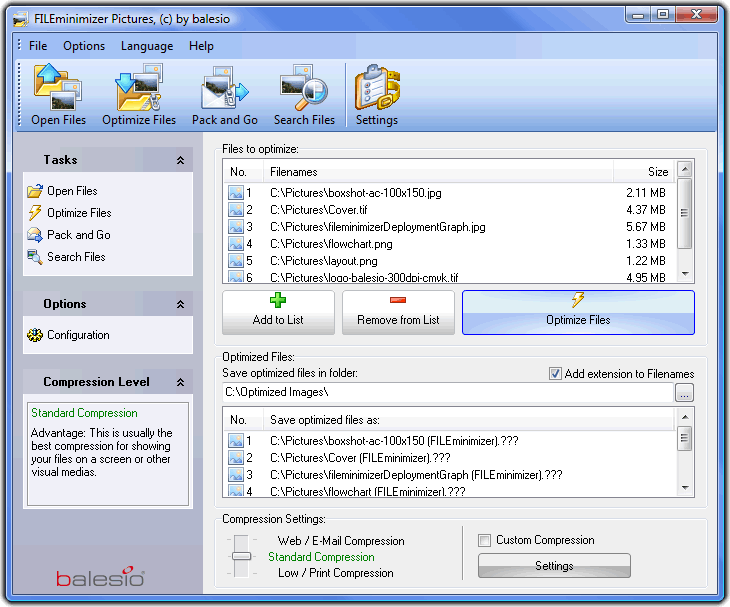The width and height of the screenshot is (730, 607).
Task: Click image icon of Cover.tif row
Action: coord(236,210)
